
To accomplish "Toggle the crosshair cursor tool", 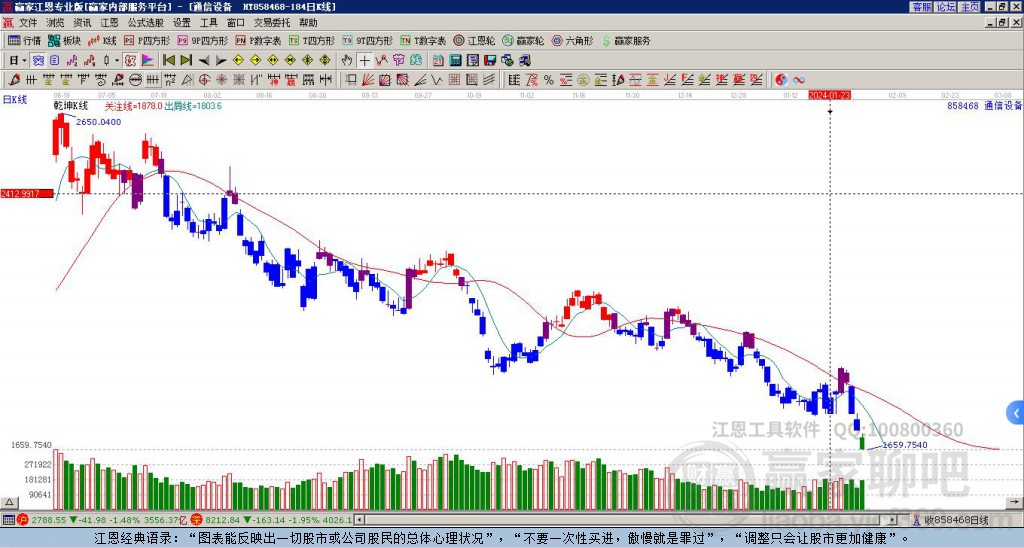I will tap(364, 60).
